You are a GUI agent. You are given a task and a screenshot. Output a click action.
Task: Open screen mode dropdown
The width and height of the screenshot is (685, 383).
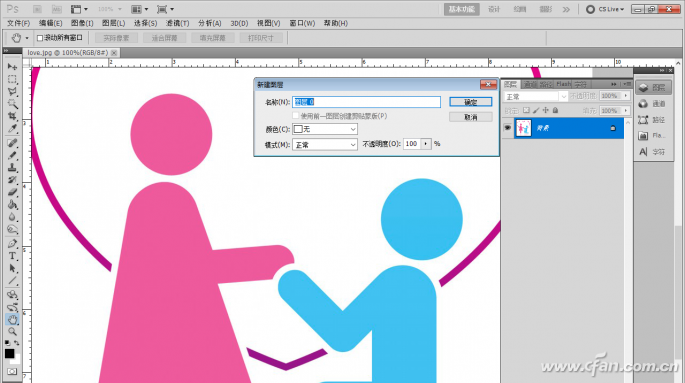tap(166, 9)
